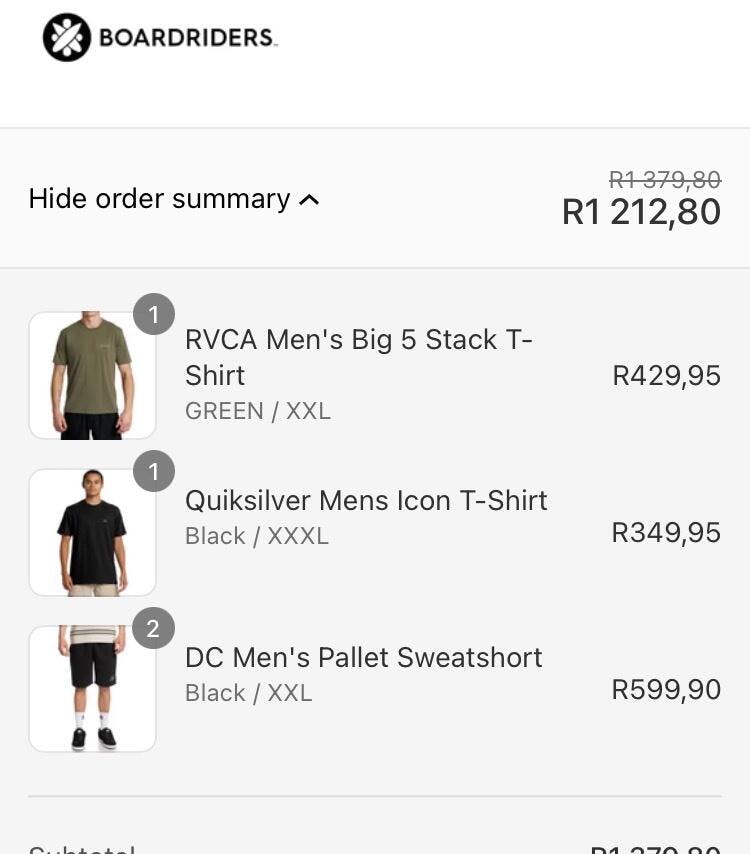Click the R599,90 item price
The height and width of the screenshot is (854, 750).
click(666, 690)
